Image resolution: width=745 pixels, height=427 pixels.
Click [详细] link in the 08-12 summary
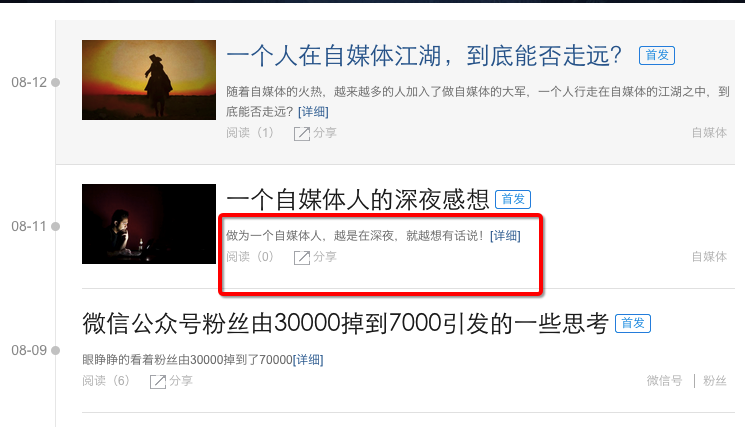tap(313, 112)
